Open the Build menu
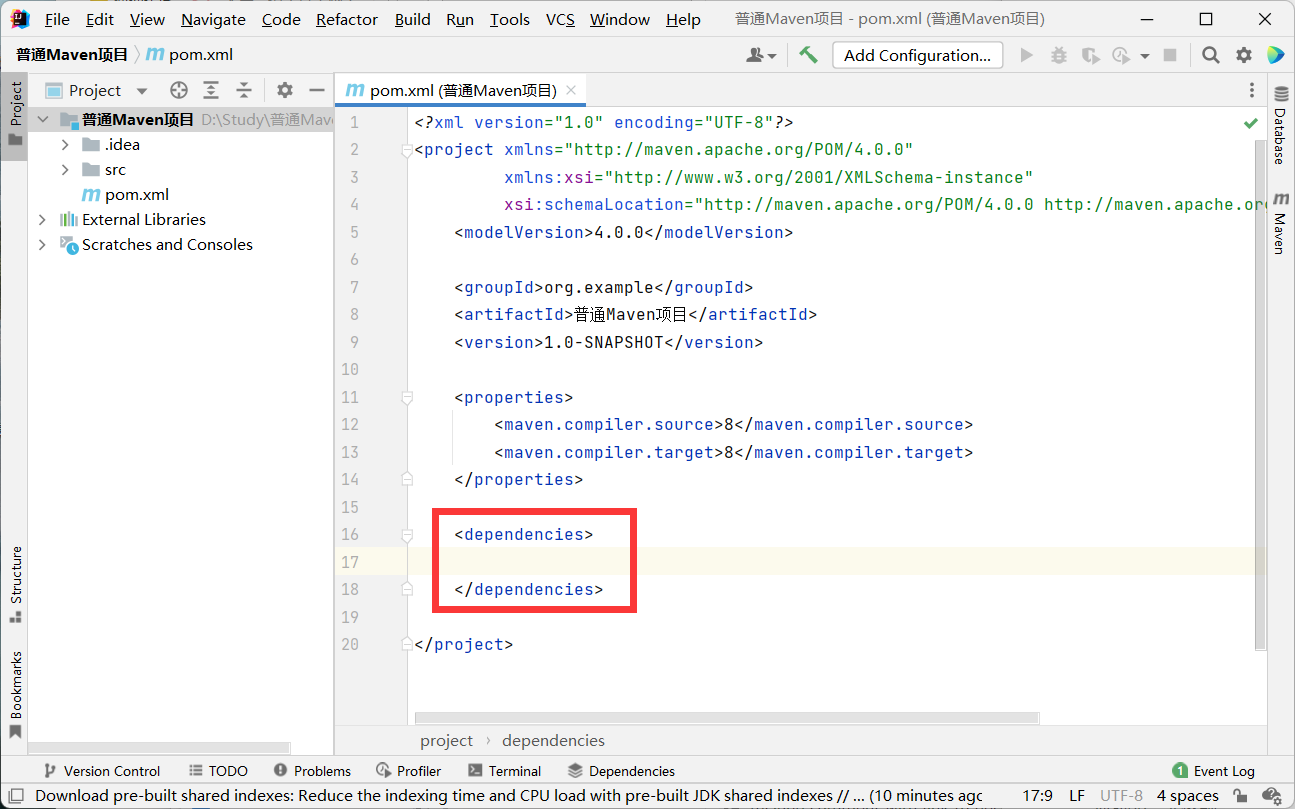Viewport: 1295px width, 809px height. [412, 19]
